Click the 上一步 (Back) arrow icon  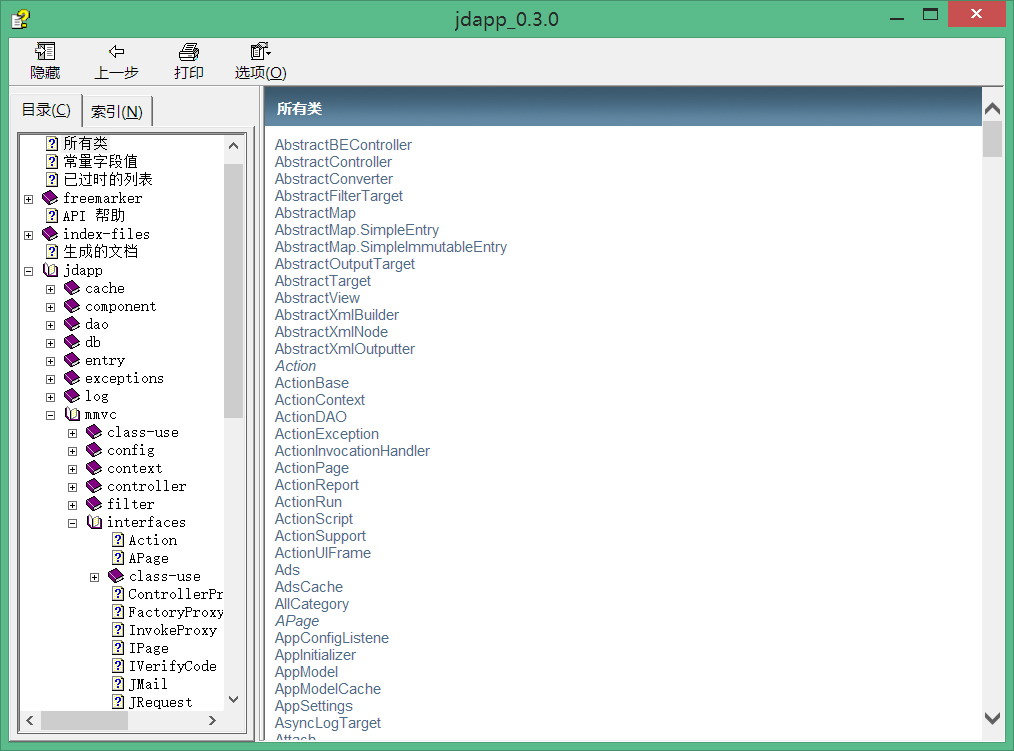tap(116, 52)
